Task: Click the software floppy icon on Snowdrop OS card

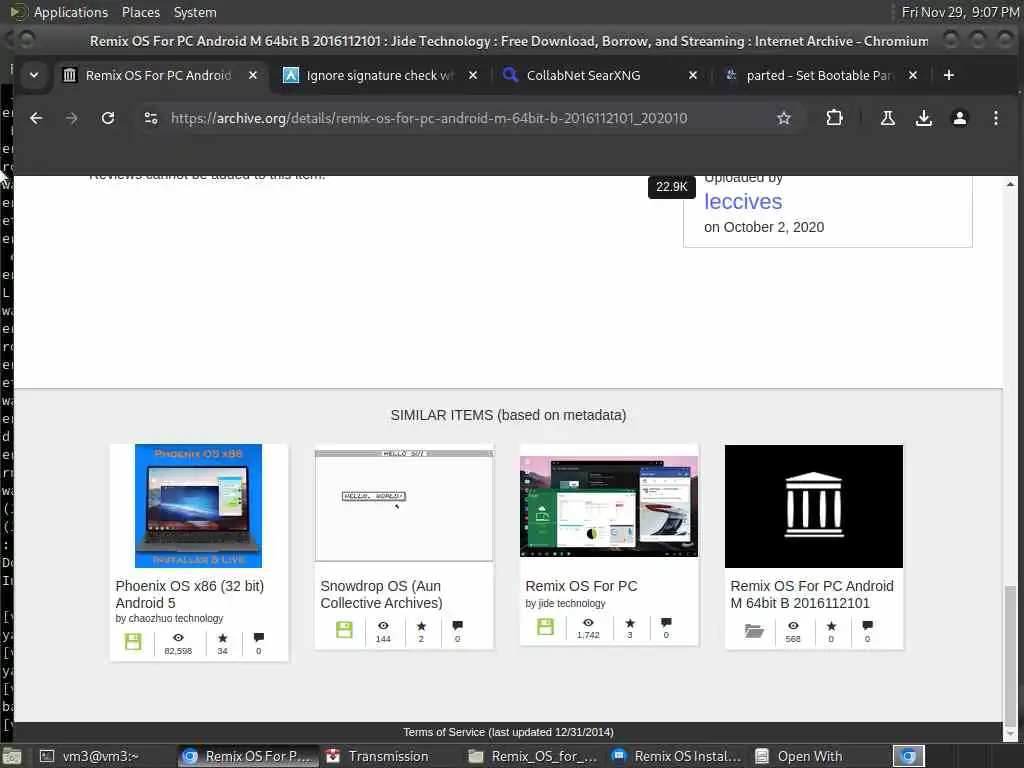Action: [x=344, y=629]
